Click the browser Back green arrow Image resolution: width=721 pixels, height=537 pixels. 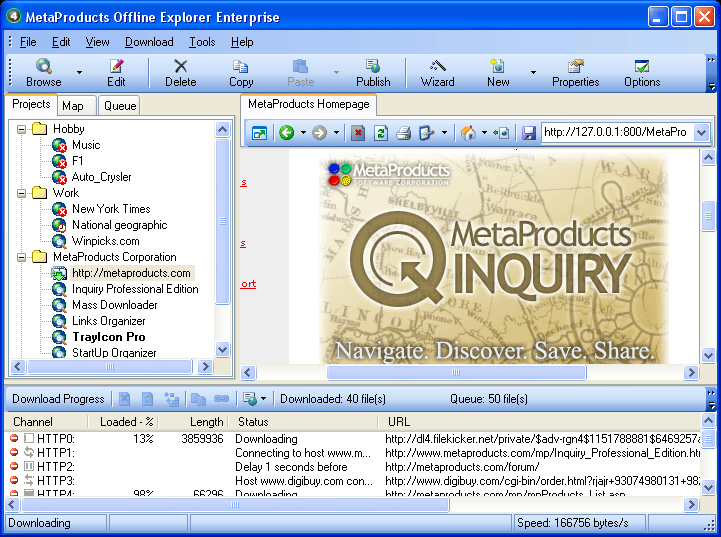(286, 133)
